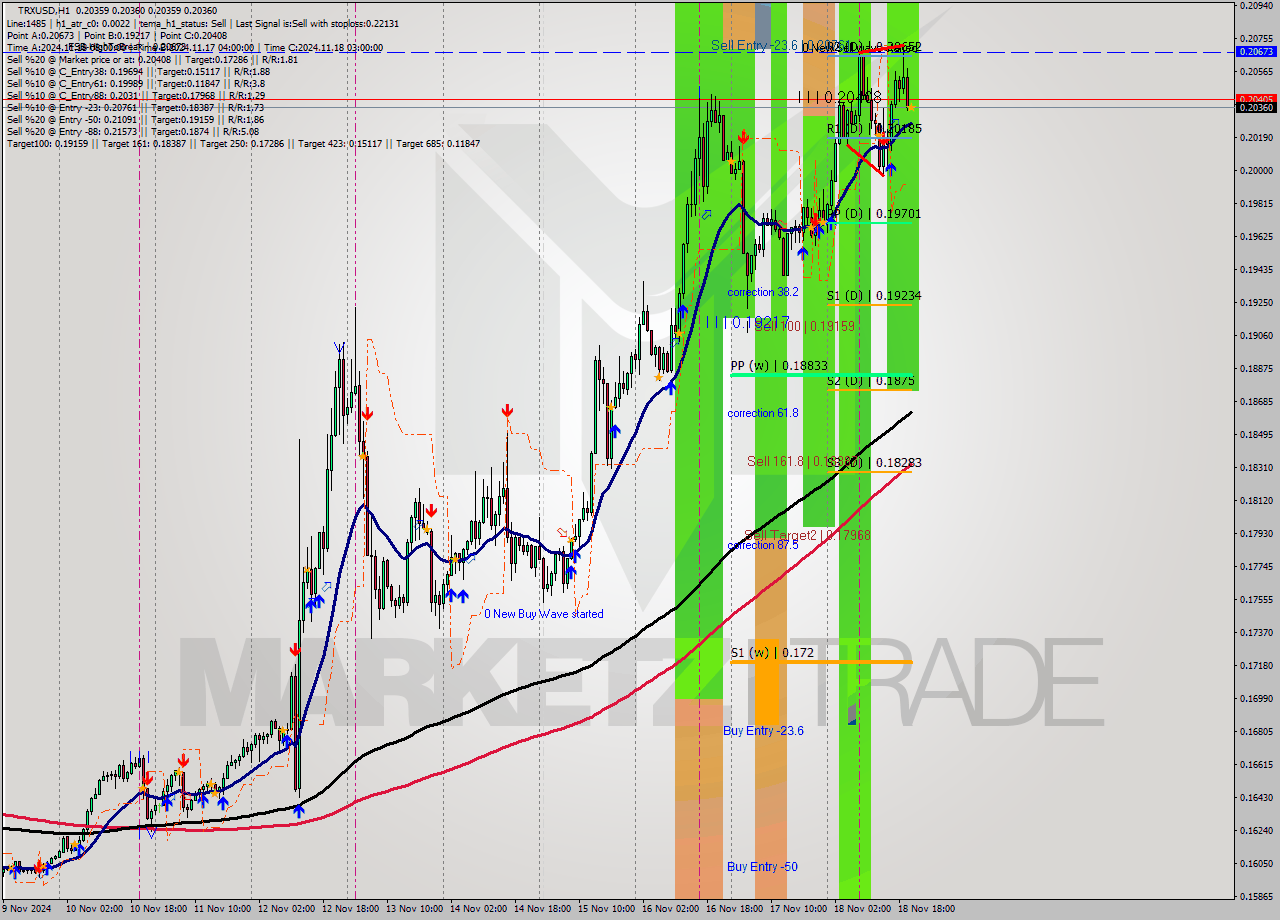
Task: Click the black 0.20360 current price tag
Action: 1256,107
